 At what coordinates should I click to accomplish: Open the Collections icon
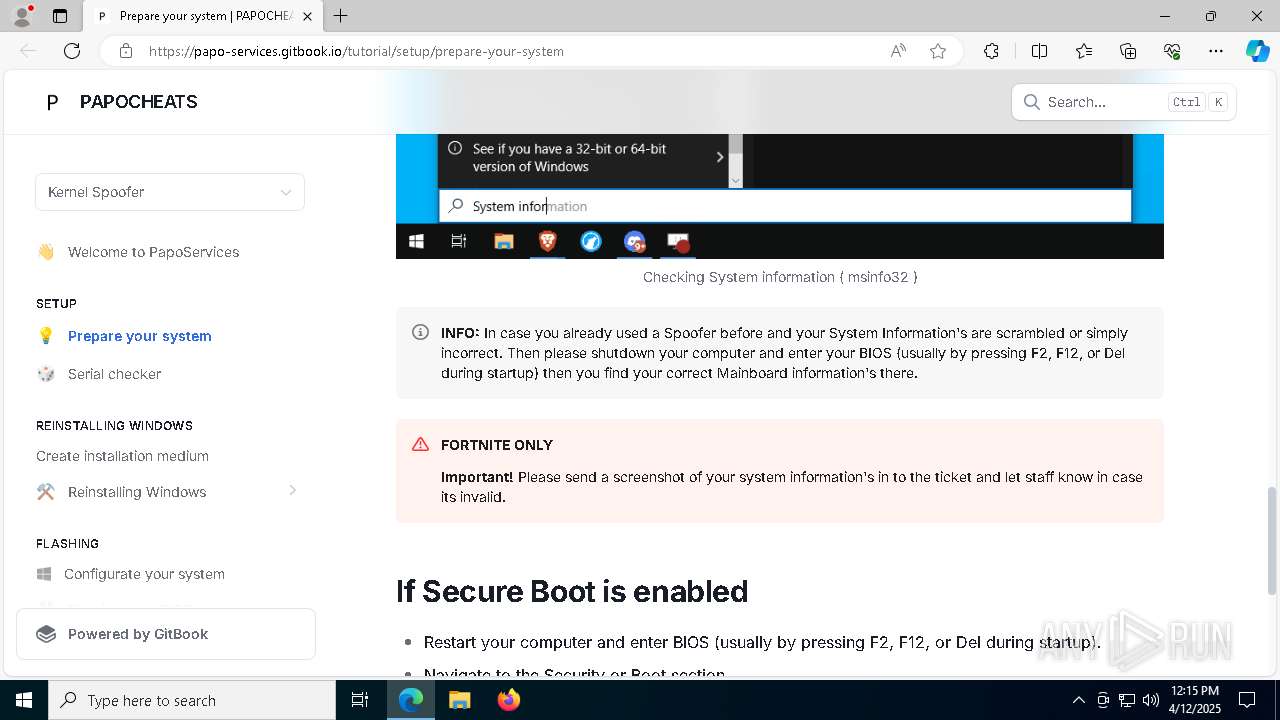pos(1128,51)
